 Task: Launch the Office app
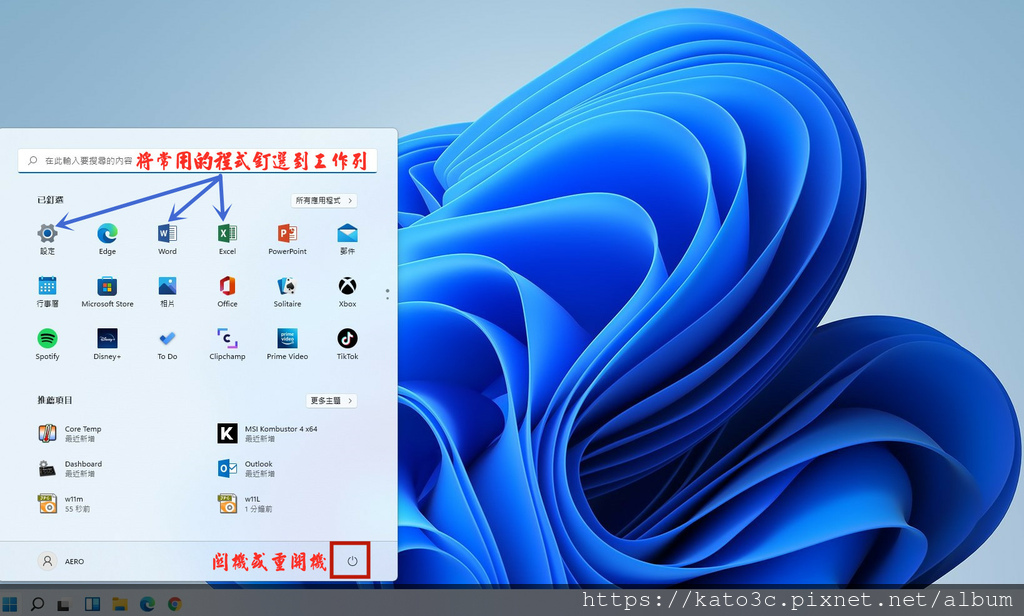pyautogui.click(x=227, y=291)
